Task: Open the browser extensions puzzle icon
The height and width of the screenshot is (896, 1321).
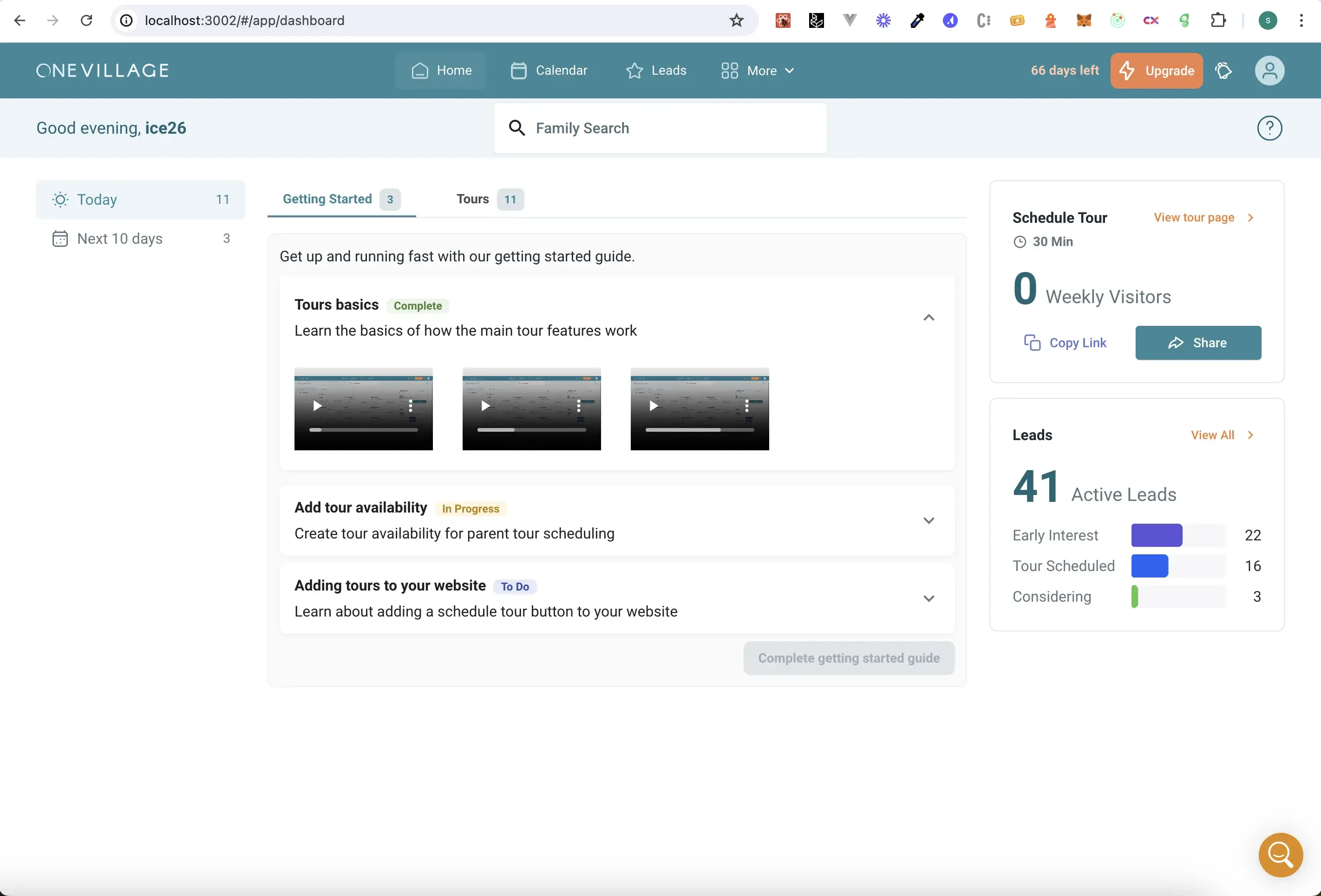Action: point(1217,21)
